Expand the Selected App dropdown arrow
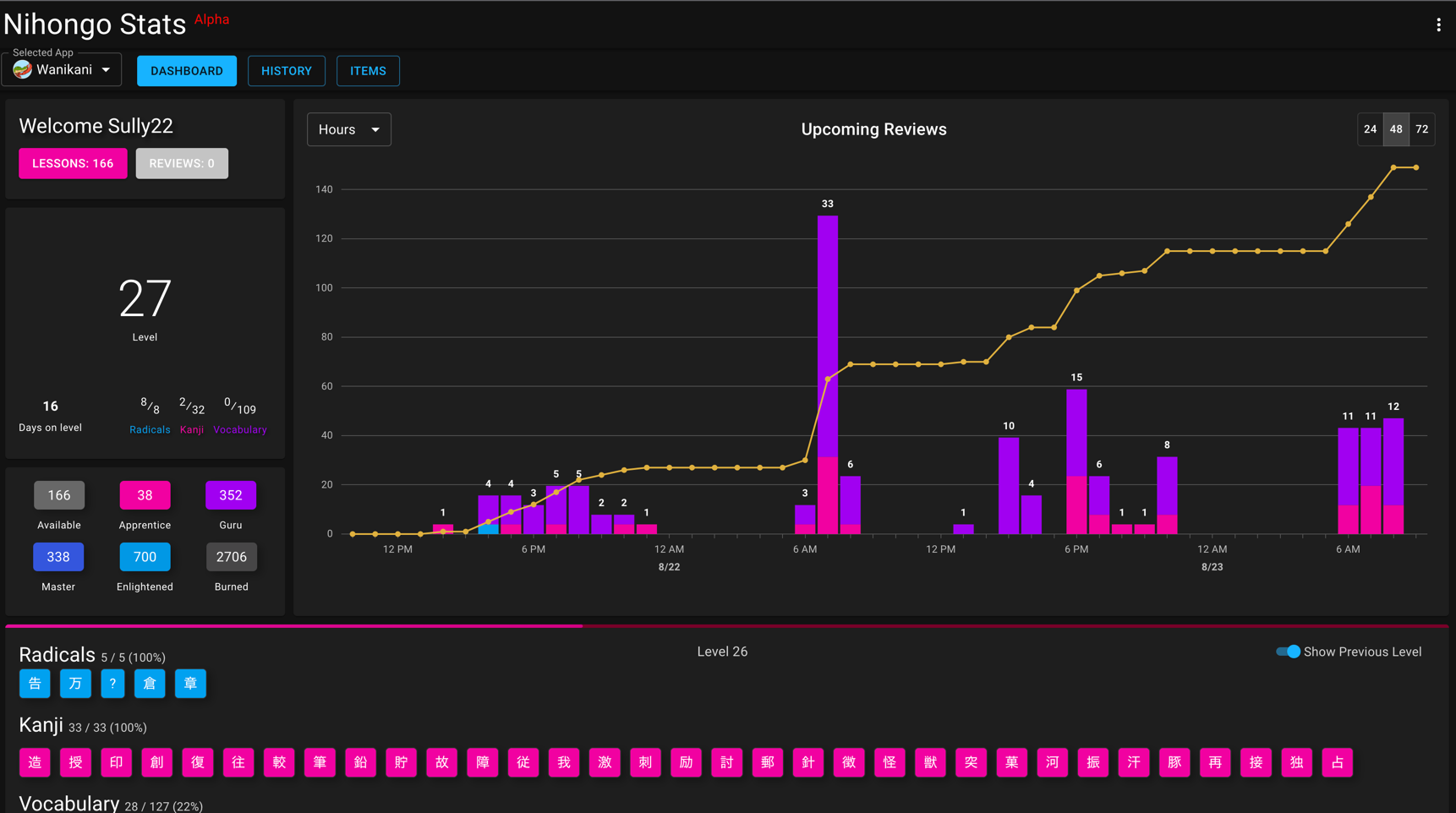 106,70
